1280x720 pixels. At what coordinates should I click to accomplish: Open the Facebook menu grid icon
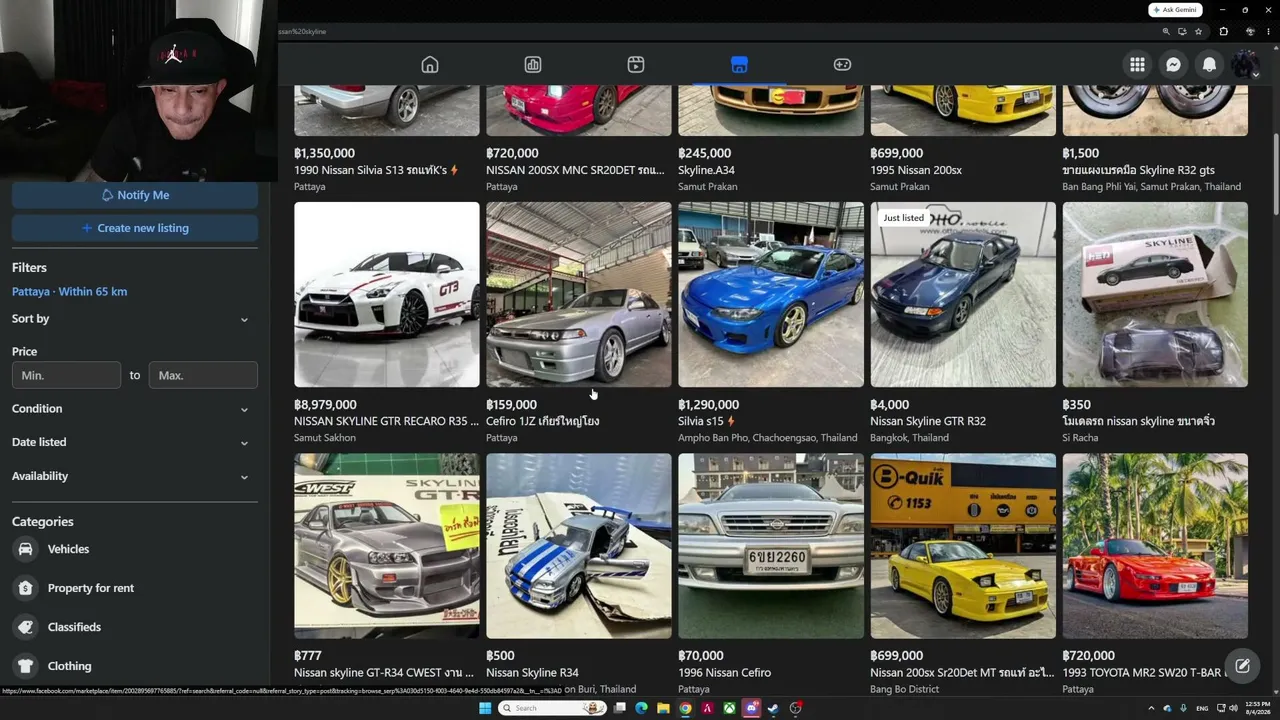[x=1137, y=65]
